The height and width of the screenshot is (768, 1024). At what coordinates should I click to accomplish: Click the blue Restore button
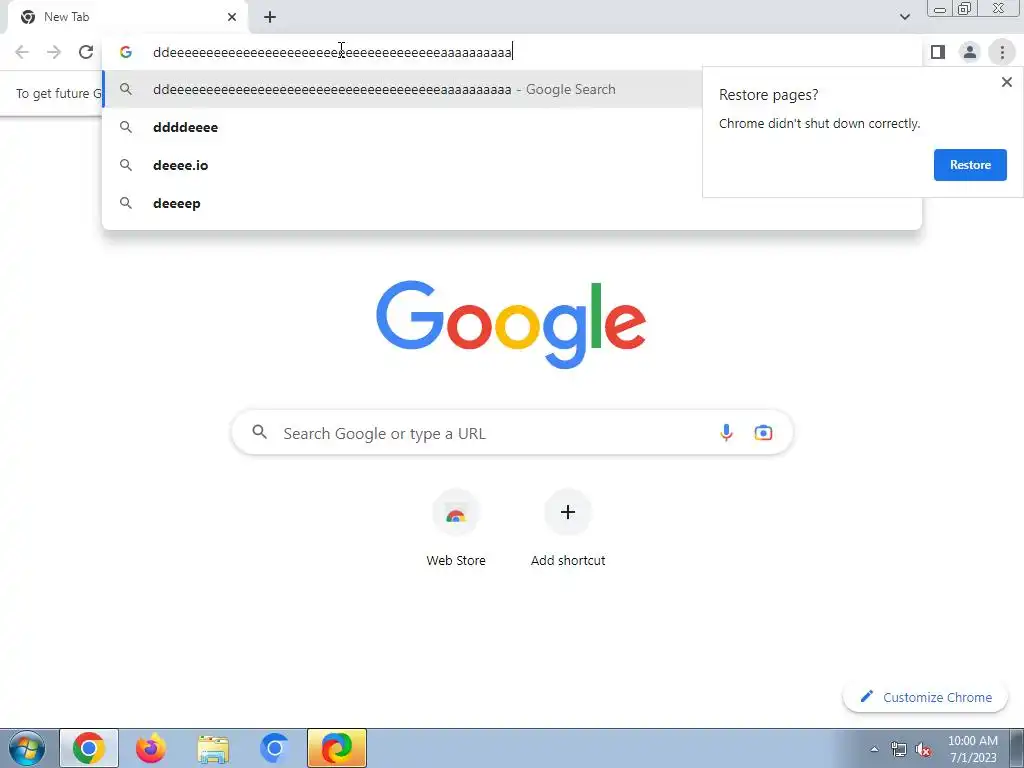pos(970,165)
